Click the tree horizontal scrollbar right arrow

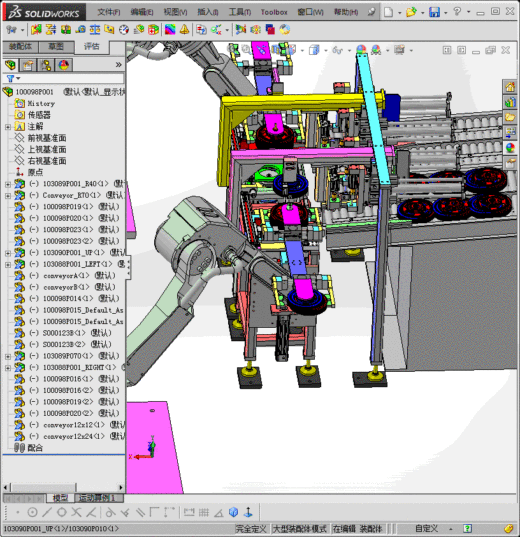pyautogui.click(x=121, y=487)
